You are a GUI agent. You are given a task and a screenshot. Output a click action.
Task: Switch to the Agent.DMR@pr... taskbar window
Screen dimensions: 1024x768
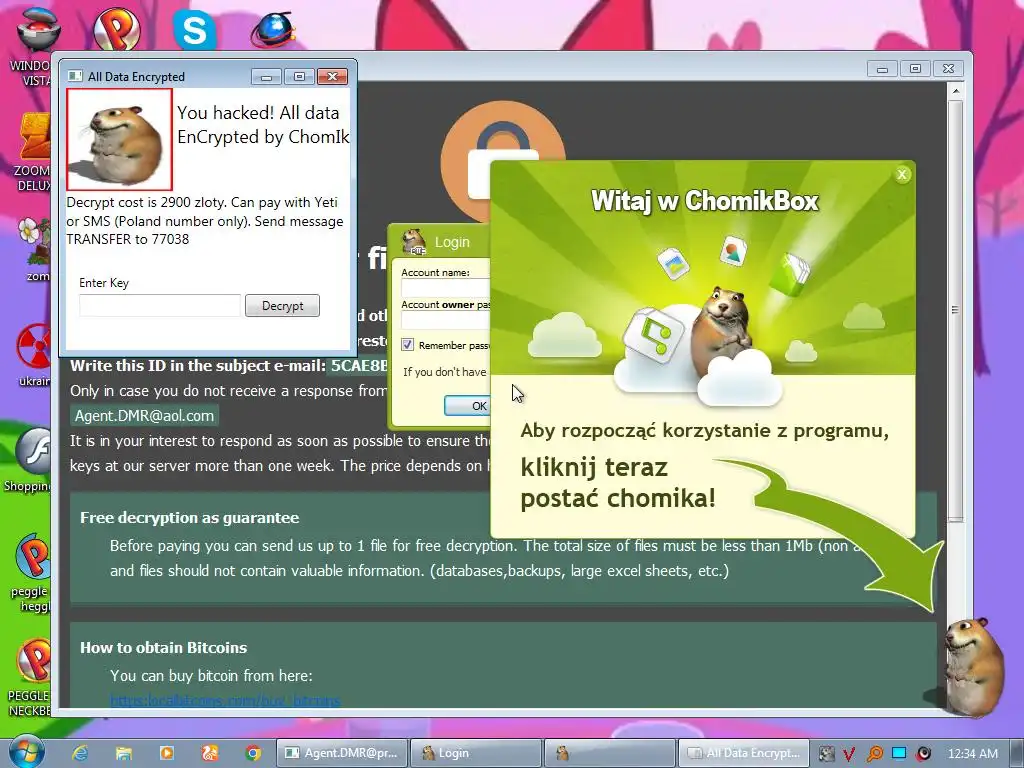(342, 753)
